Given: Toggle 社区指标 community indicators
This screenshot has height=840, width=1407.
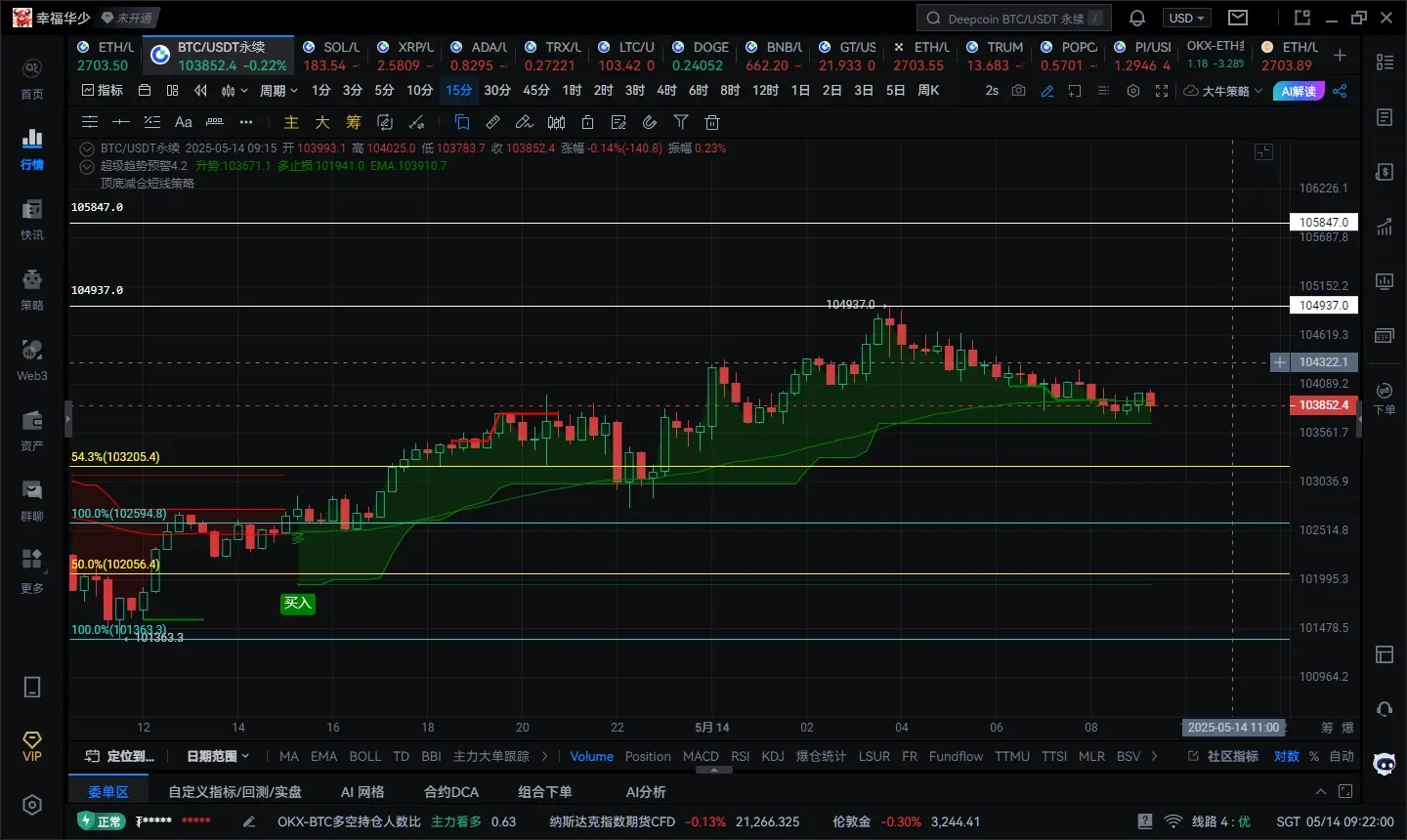Looking at the screenshot, I should tap(1223, 756).
